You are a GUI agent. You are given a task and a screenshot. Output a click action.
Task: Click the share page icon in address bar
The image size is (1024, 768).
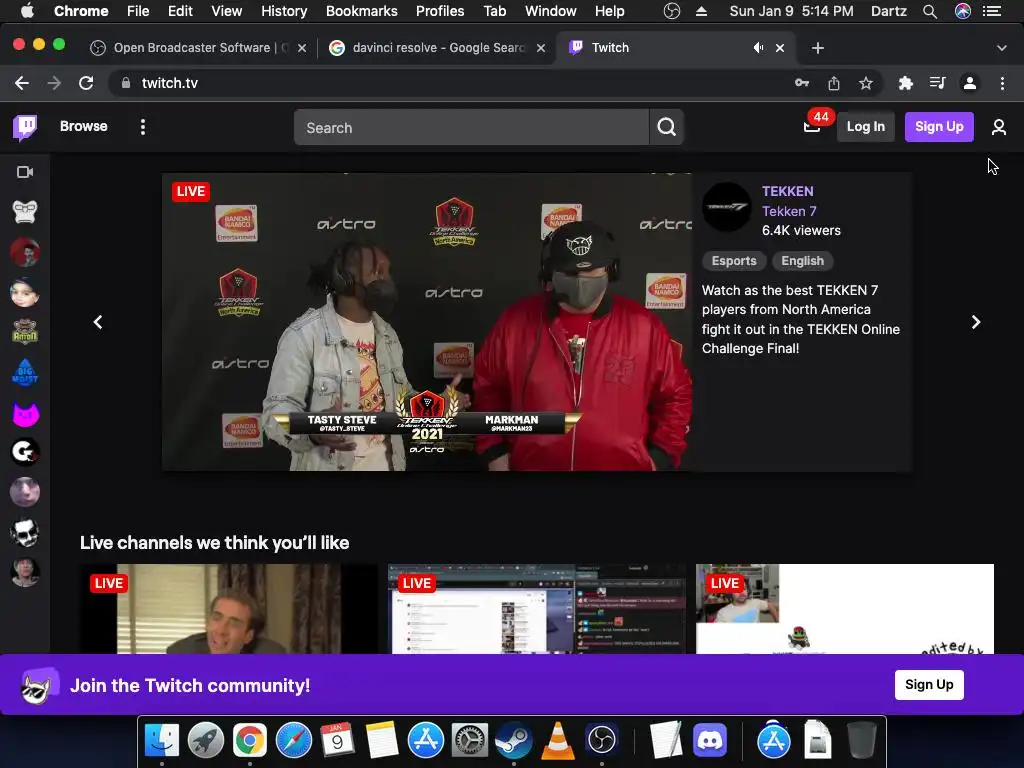833,83
